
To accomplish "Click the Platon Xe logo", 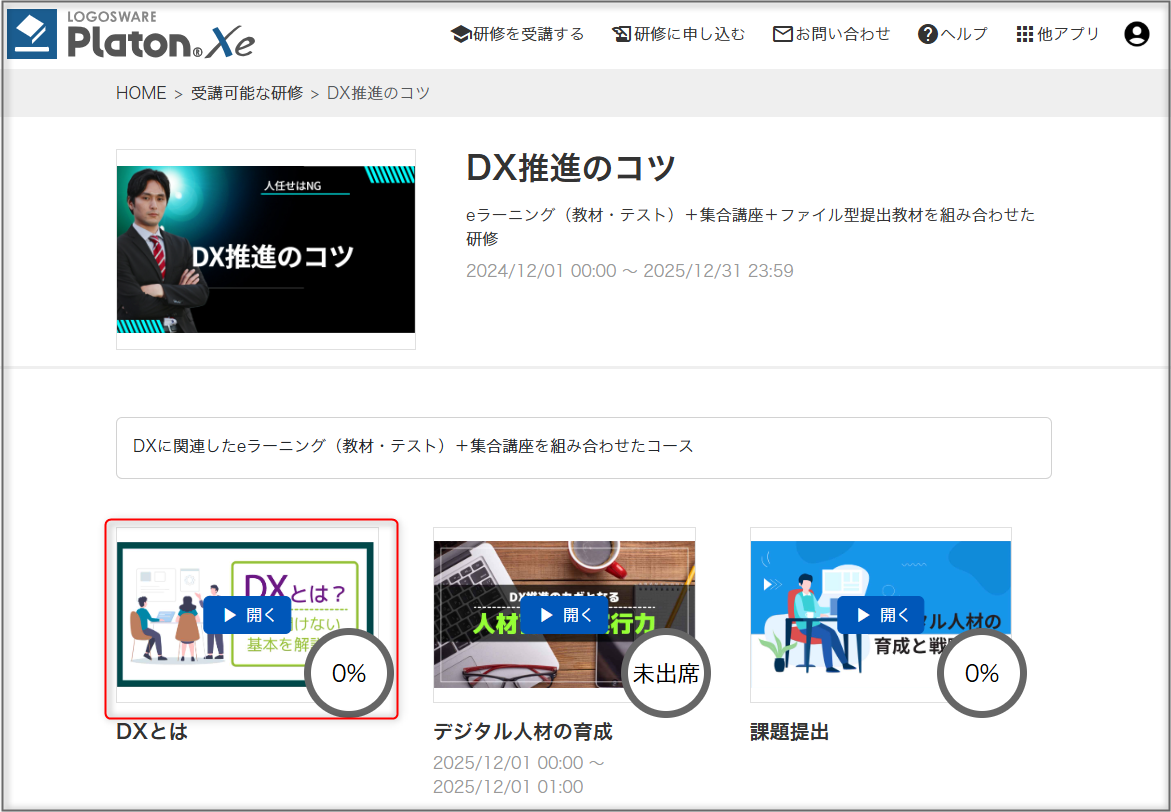I will point(131,34).
